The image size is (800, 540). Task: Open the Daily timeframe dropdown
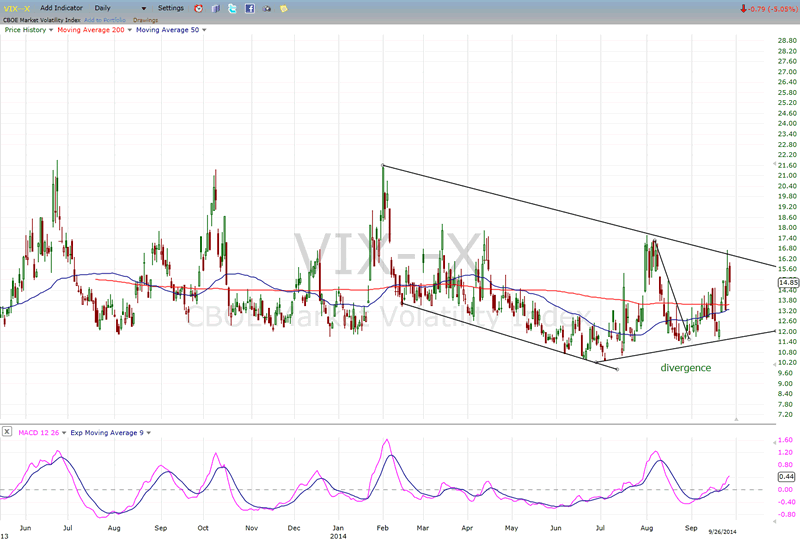[110, 8]
